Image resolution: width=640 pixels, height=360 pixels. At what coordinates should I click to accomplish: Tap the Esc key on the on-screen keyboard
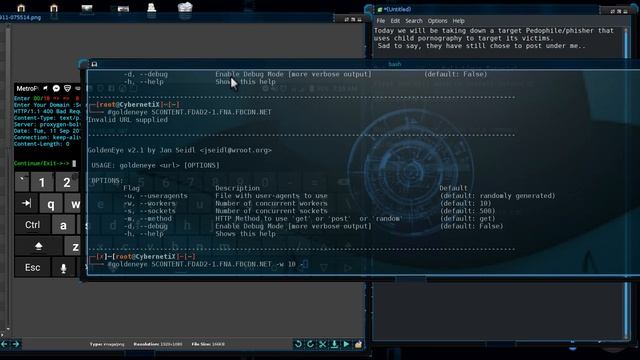tap(33, 267)
